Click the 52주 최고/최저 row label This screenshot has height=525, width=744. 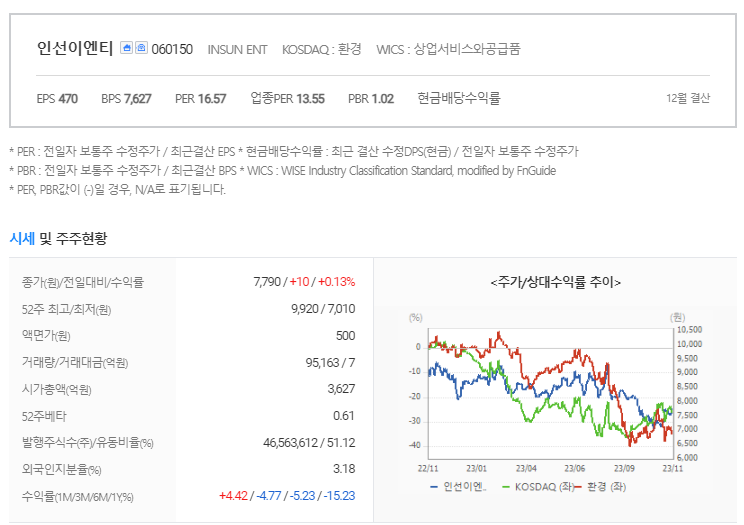coord(66,310)
